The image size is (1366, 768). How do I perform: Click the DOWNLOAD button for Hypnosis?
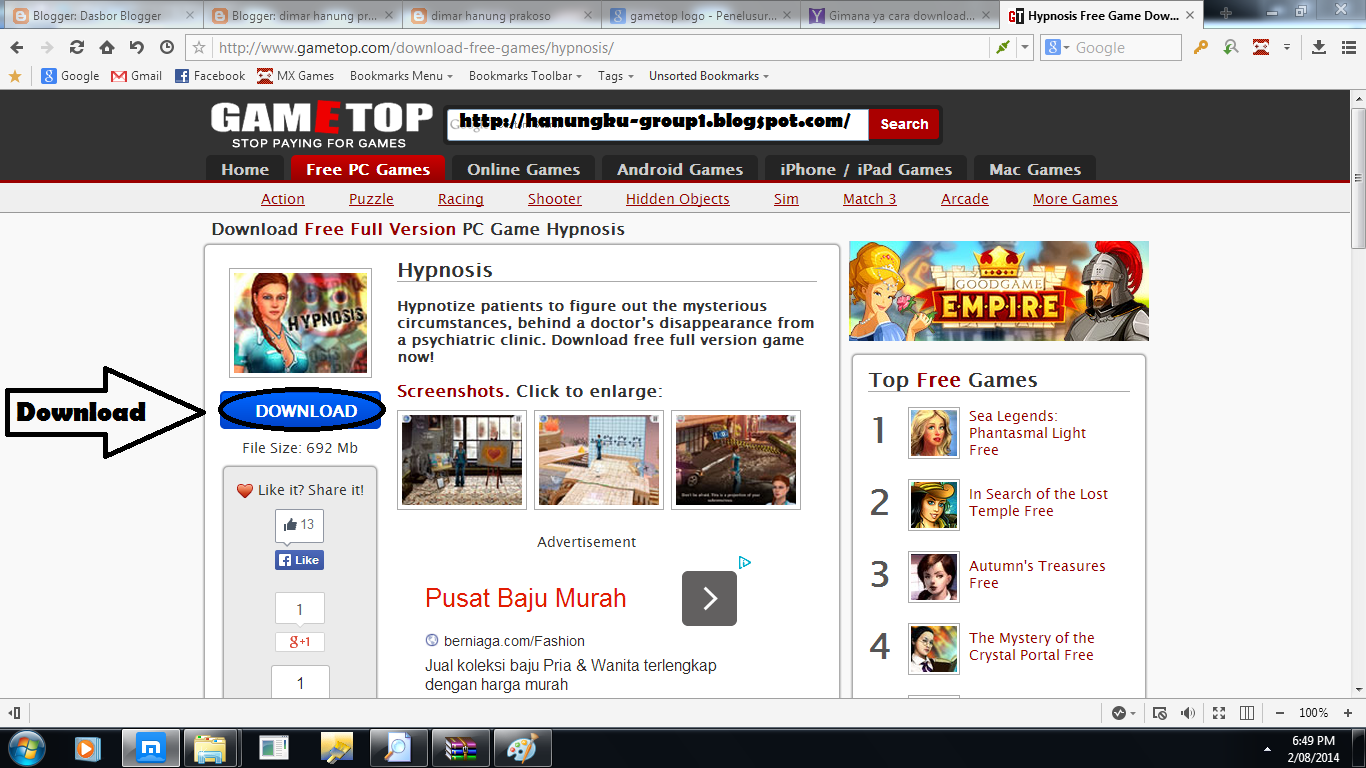(x=300, y=411)
